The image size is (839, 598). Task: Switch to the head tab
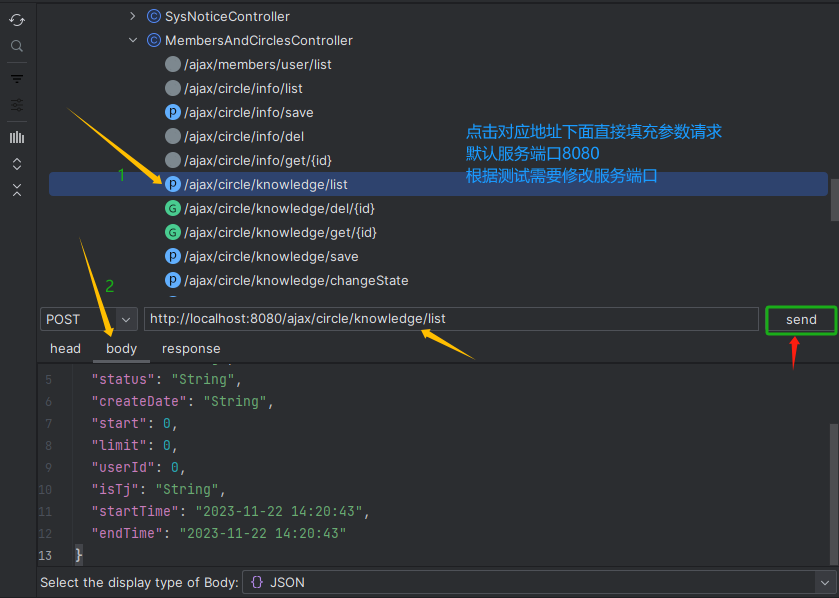65,348
